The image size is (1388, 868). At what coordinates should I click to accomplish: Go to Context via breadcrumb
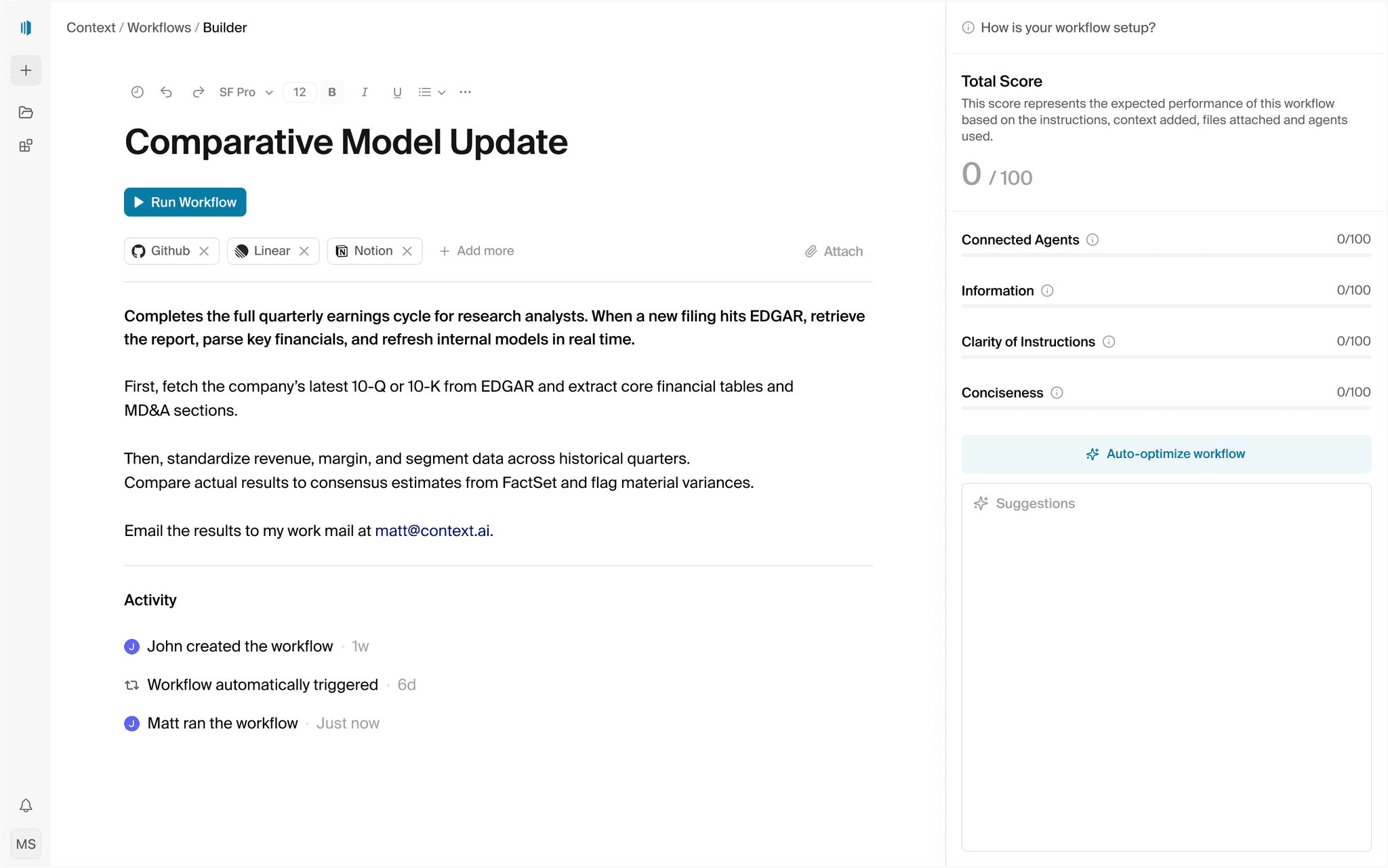pyautogui.click(x=91, y=27)
